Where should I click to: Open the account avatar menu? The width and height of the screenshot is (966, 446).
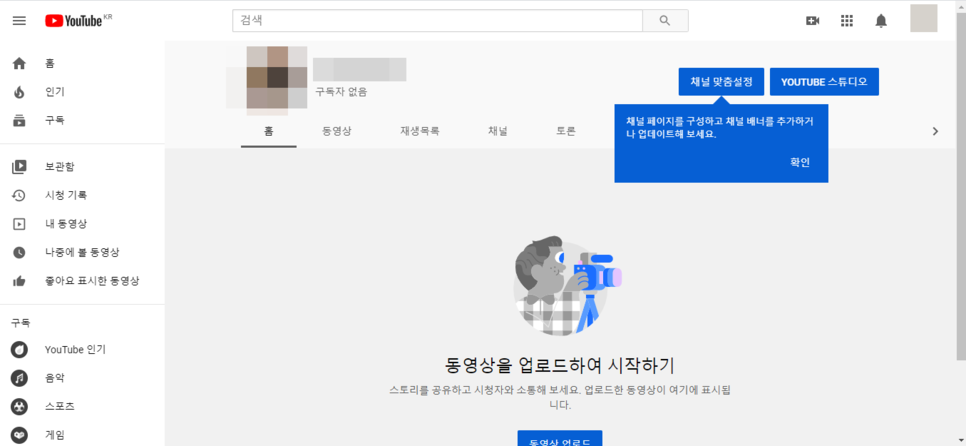tap(923, 18)
